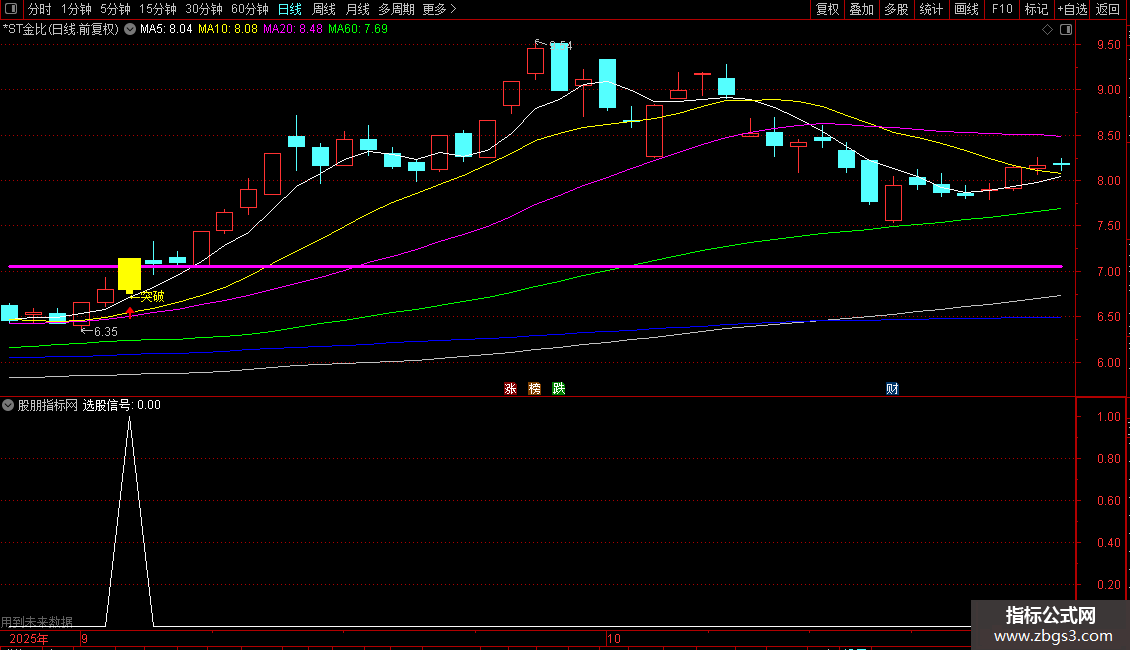Click the MA5: 8.04 label
Viewport: 1130px width, 650px height.
tap(166, 30)
